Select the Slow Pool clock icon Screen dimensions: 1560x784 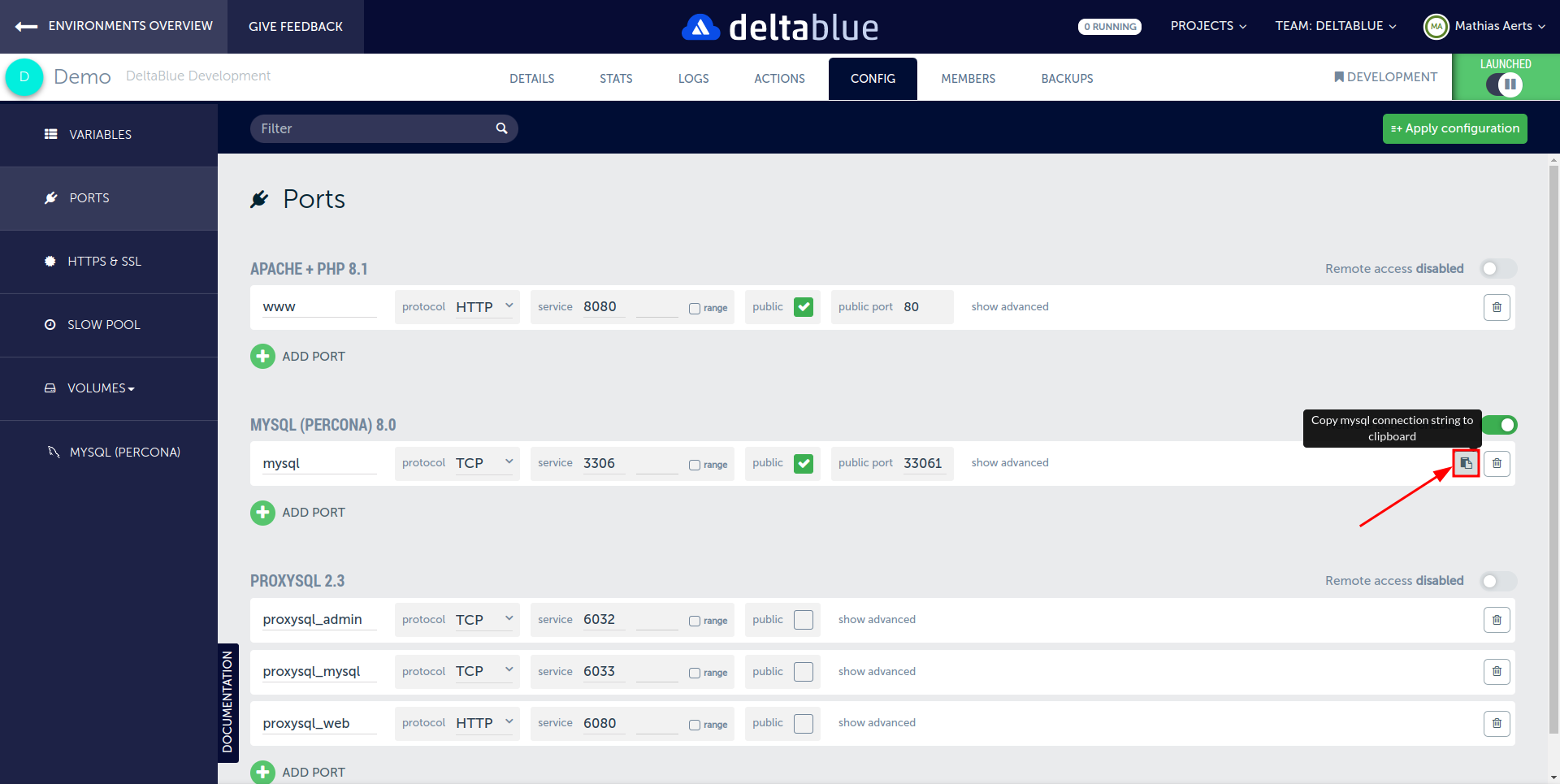(x=49, y=324)
